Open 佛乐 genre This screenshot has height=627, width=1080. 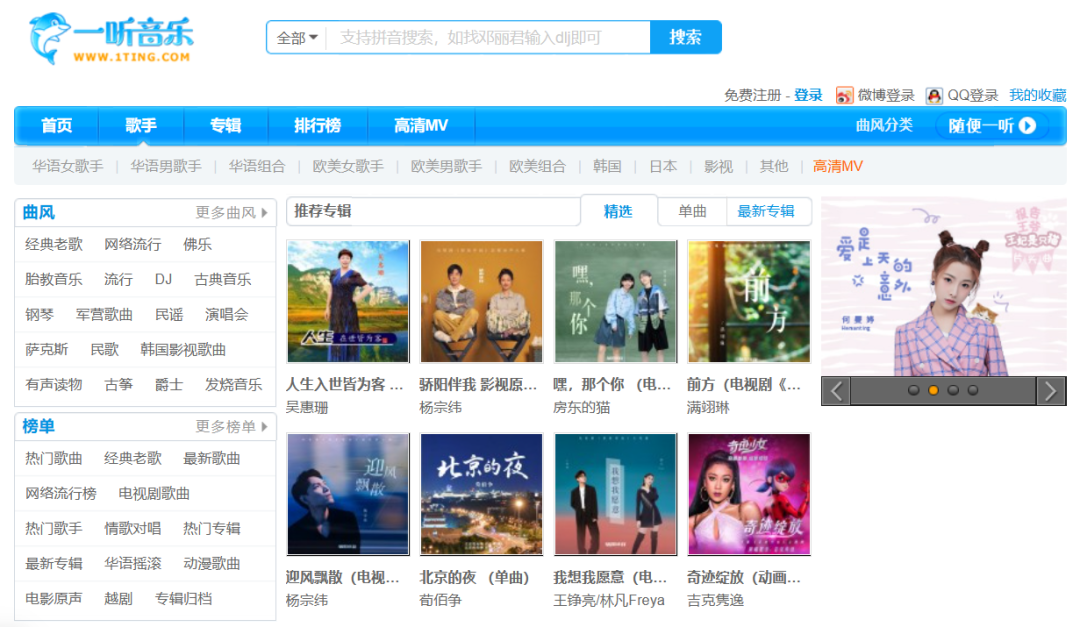[x=197, y=245]
